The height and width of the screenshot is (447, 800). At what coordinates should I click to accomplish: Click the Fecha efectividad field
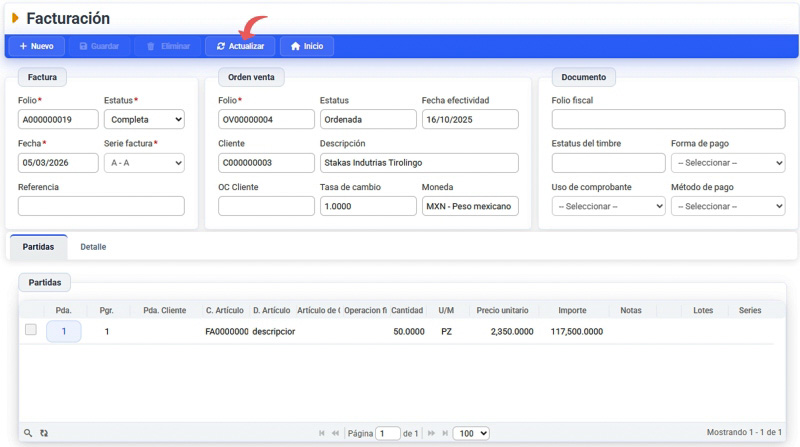[x=470, y=119]
